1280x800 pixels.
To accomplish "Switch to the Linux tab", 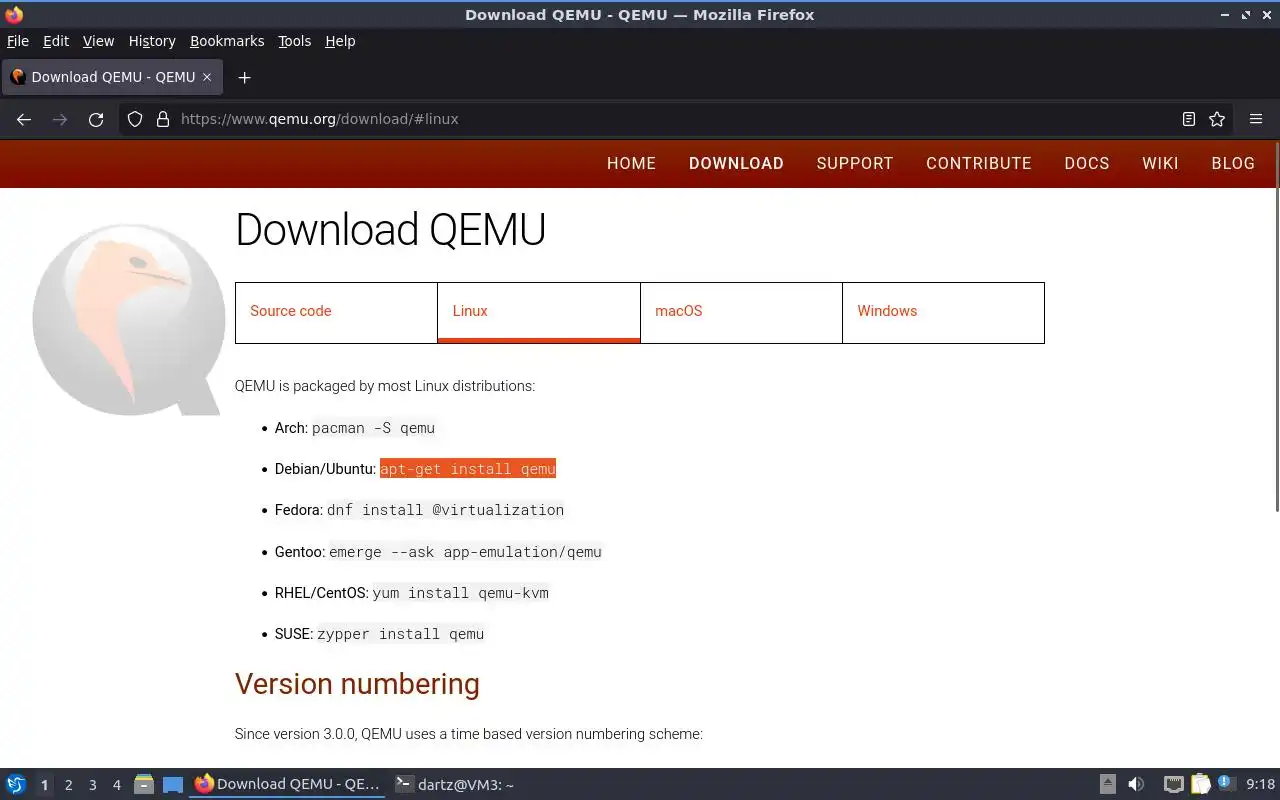I will click(x=539, y=312).
